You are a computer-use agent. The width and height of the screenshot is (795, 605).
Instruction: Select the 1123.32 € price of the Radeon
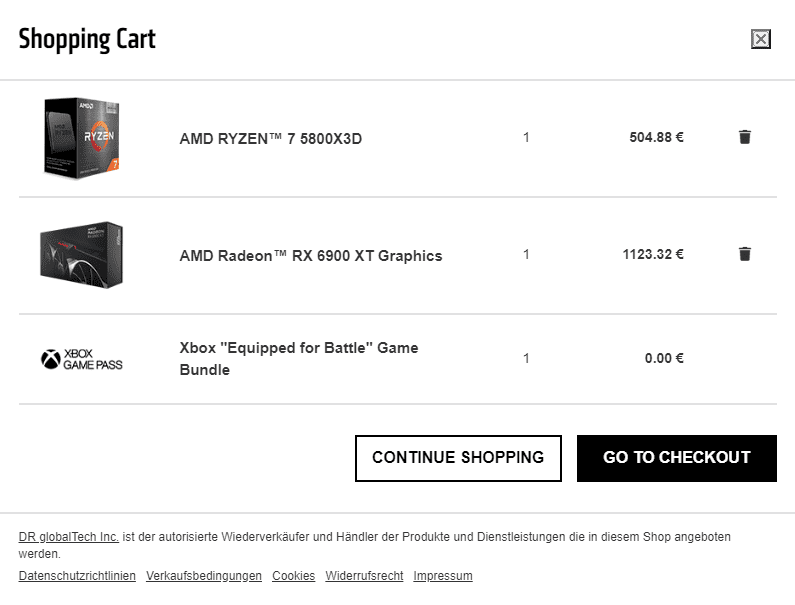(x=653, y=254)
